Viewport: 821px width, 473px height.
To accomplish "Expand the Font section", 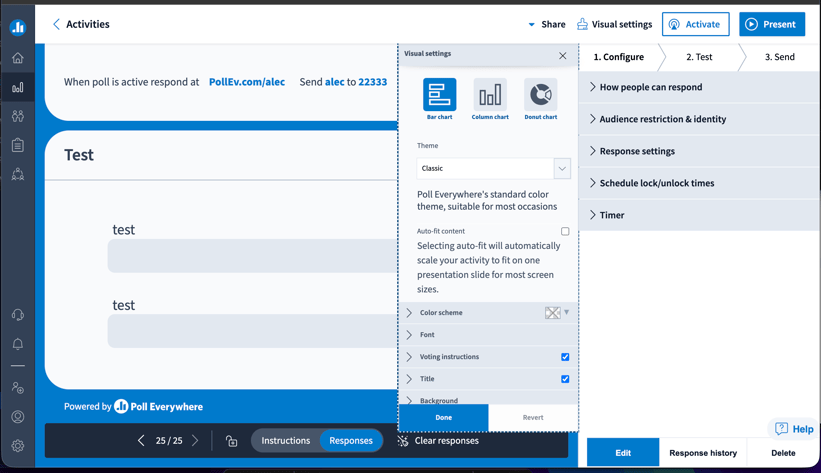I will point(488,335).
